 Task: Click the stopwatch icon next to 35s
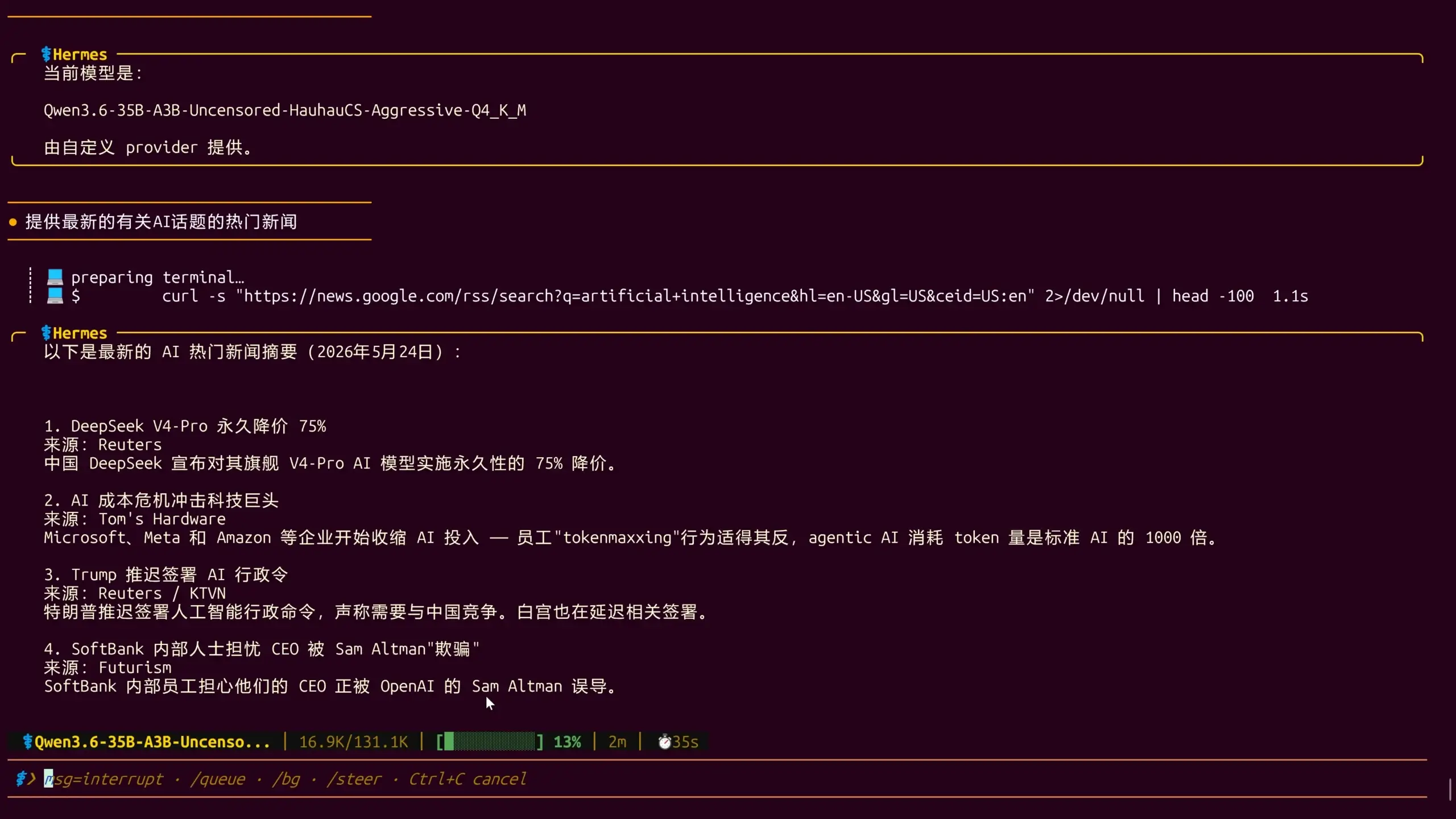[664, 742]
